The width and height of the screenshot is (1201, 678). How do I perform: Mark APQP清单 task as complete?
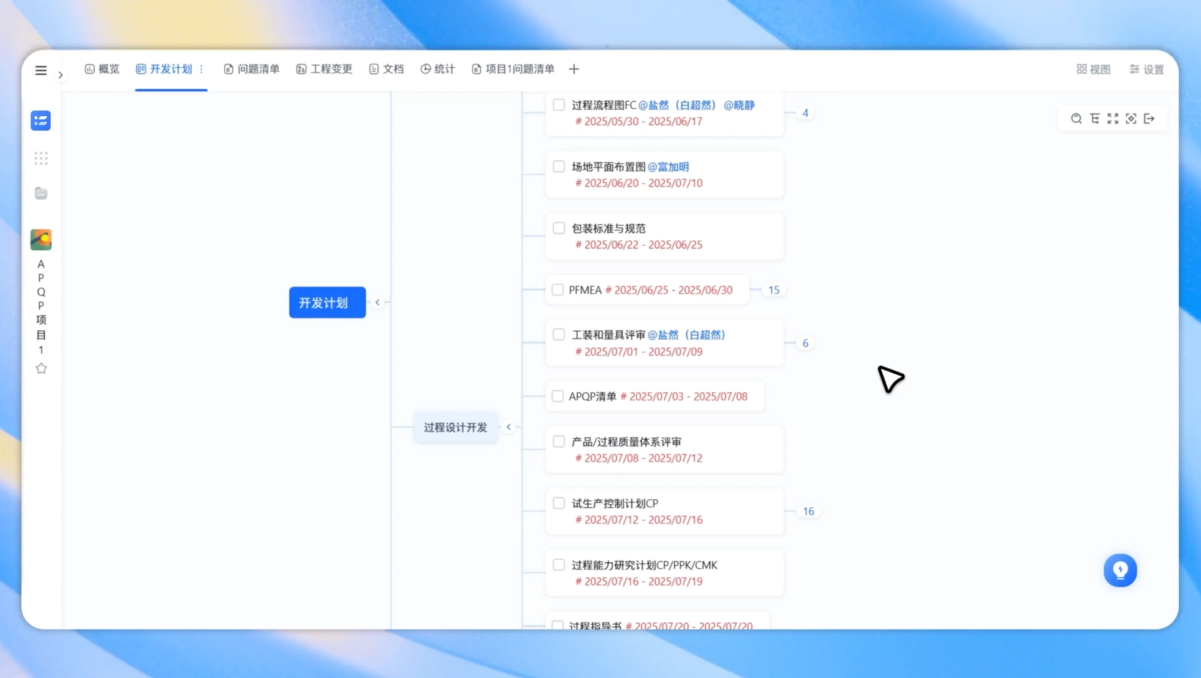(558, 396)
